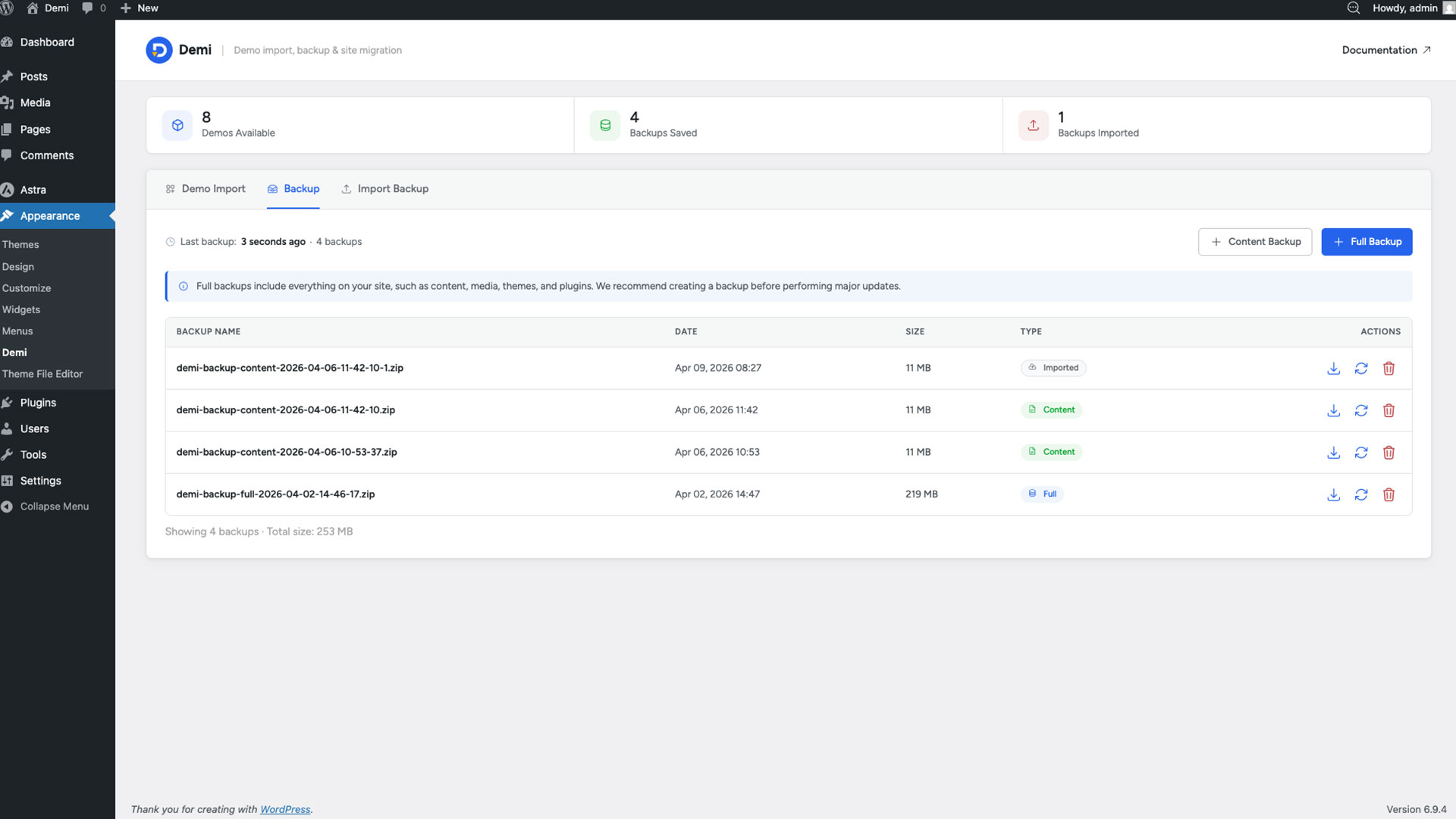Image resolution: width=1456 pixels, height=819 pixels.
Task: Restore the demi-backup-content-2026-04-06-11-42-10 backup
Action: [x=1362, y=410]
